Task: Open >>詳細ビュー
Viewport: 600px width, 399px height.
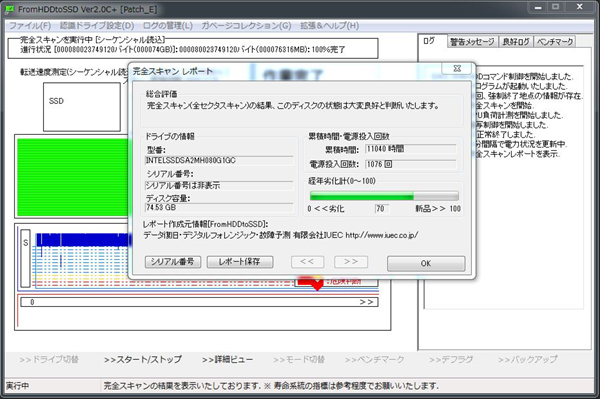Action: 227,360
